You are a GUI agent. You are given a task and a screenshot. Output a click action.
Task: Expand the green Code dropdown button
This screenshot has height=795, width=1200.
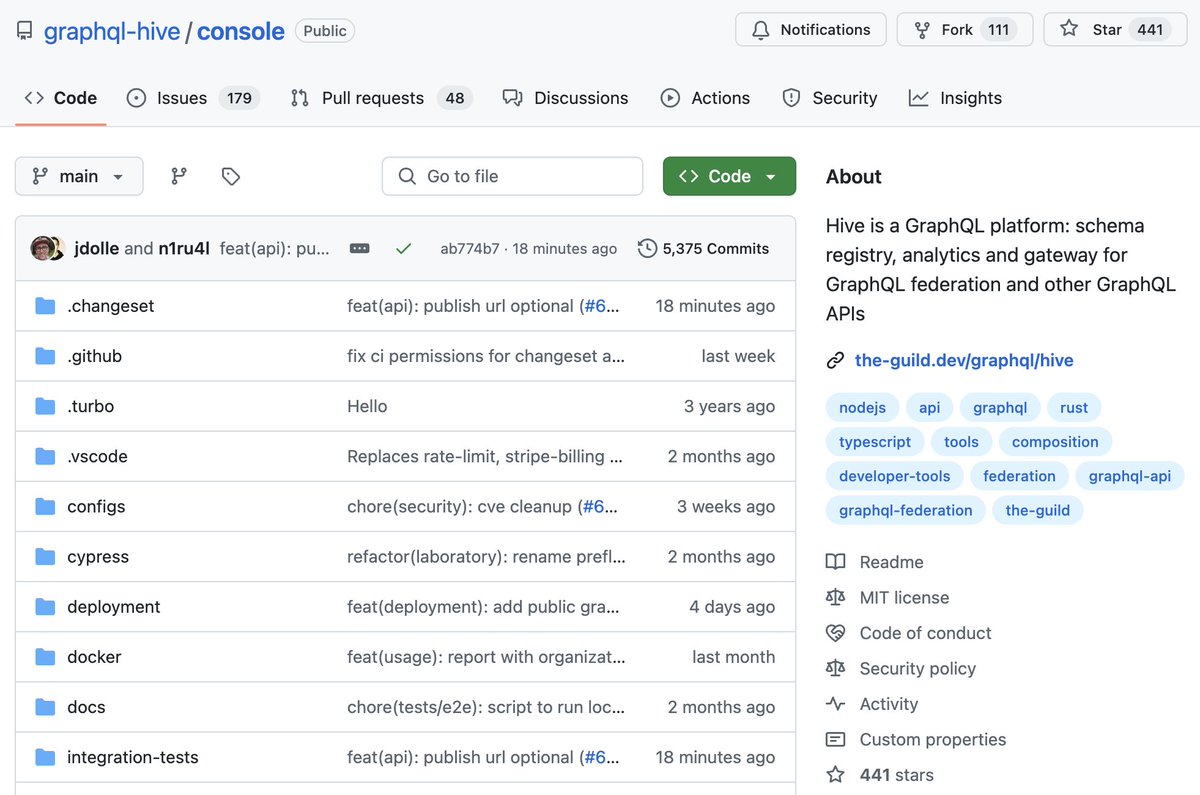coord(729,176)
